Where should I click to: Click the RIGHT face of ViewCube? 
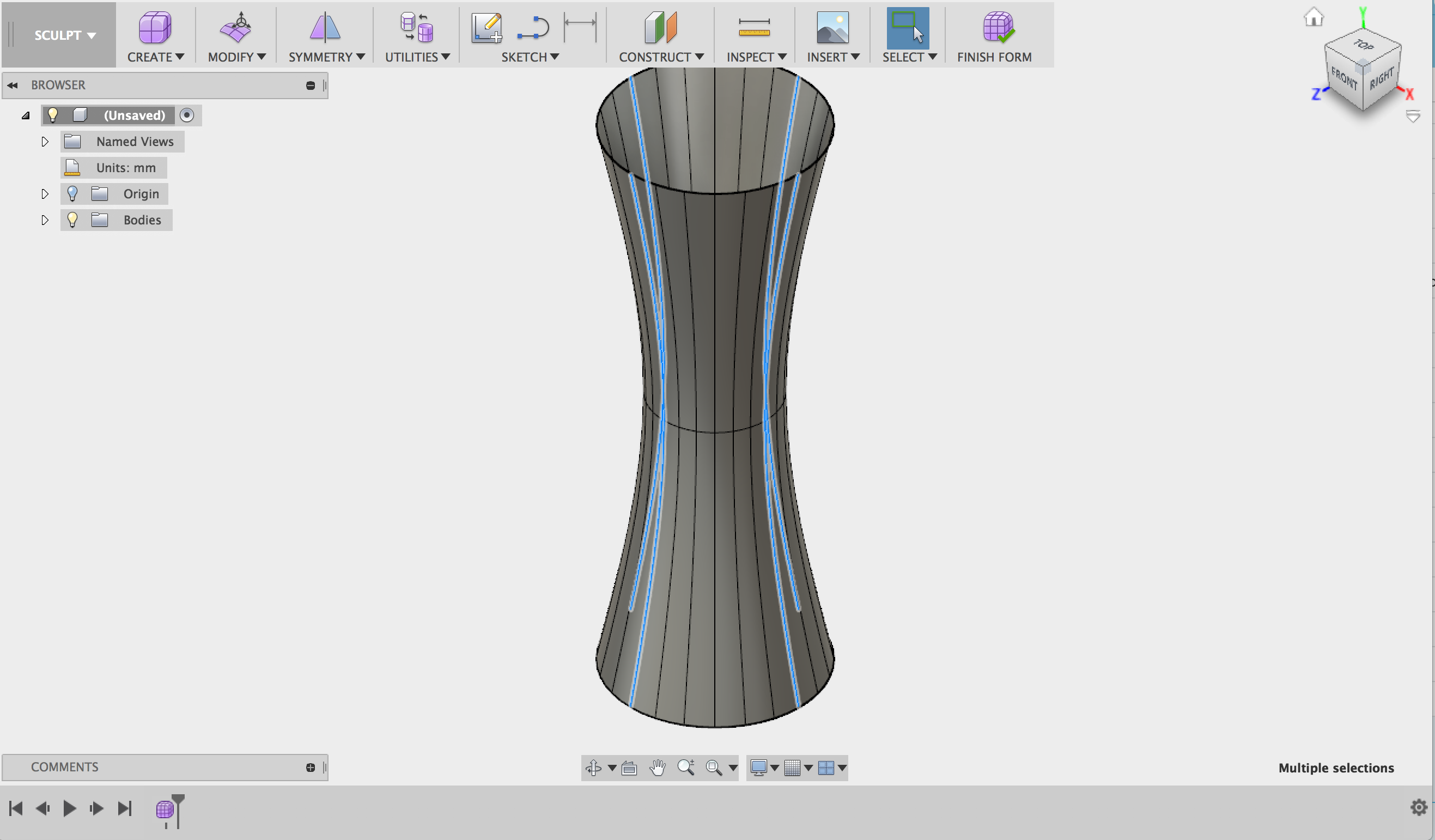1382,77
